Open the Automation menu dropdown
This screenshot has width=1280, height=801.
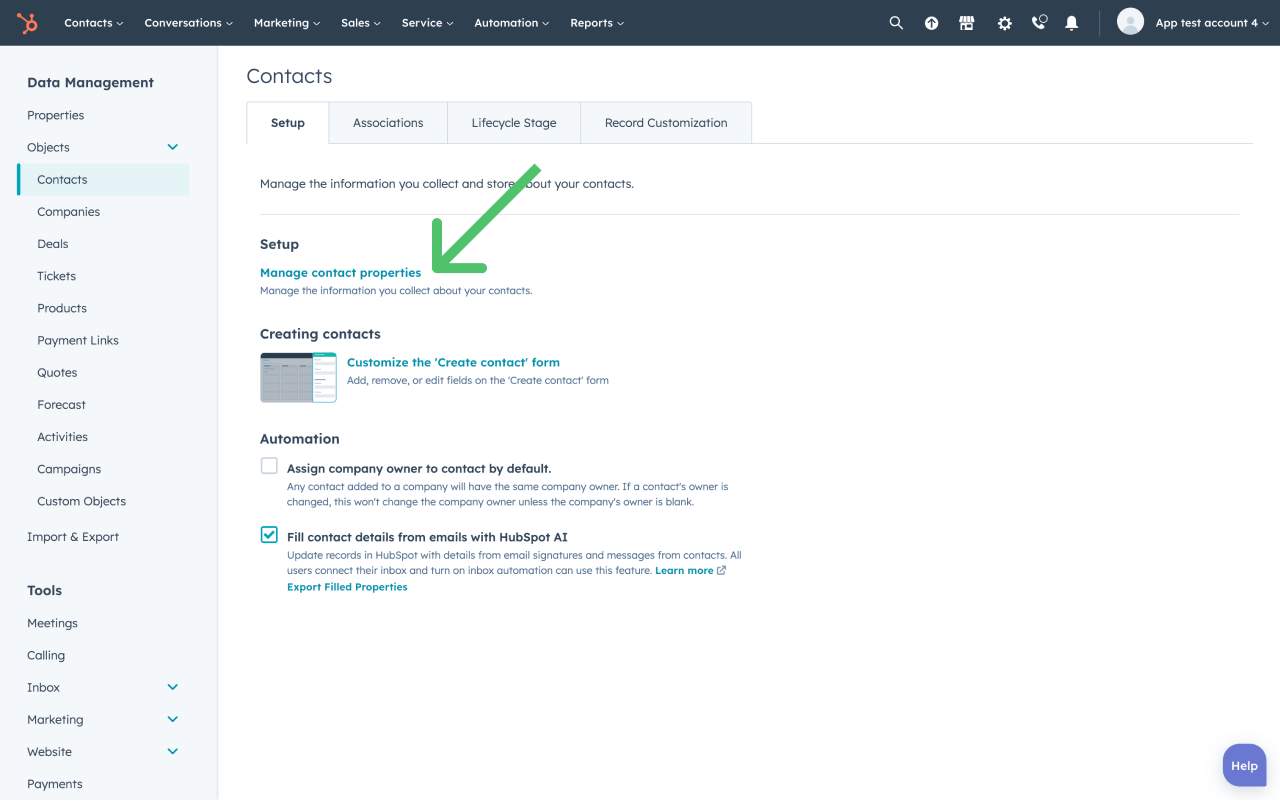[x=512, y=23]
